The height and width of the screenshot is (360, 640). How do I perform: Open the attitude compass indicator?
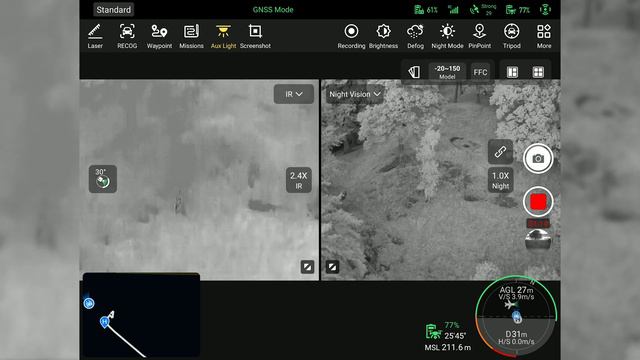coord(516,316)
